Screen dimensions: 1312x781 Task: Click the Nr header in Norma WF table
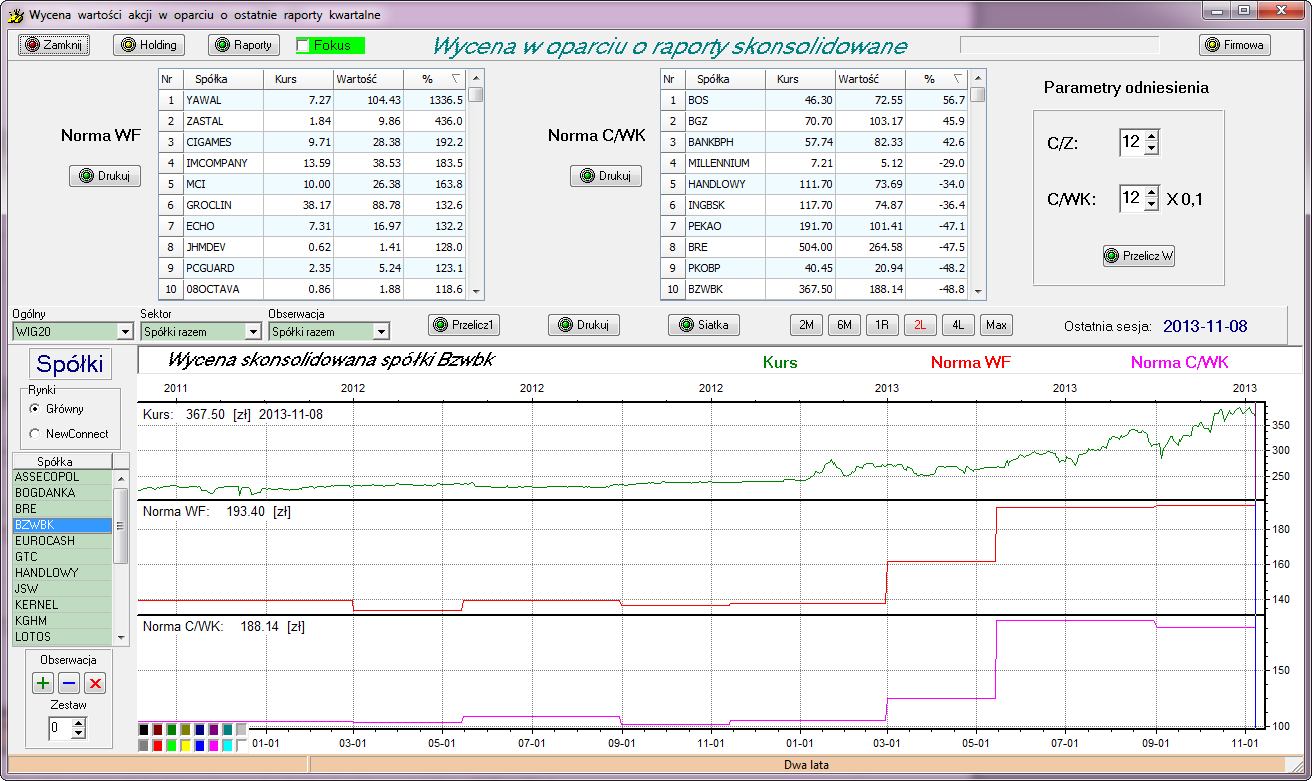click(170, 79)
